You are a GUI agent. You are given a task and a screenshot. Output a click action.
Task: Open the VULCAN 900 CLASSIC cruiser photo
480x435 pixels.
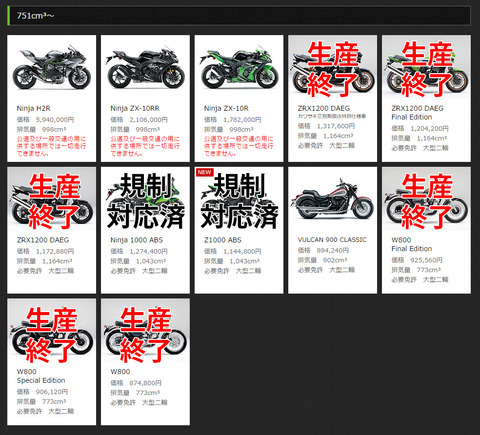click(x=333, y=199)
